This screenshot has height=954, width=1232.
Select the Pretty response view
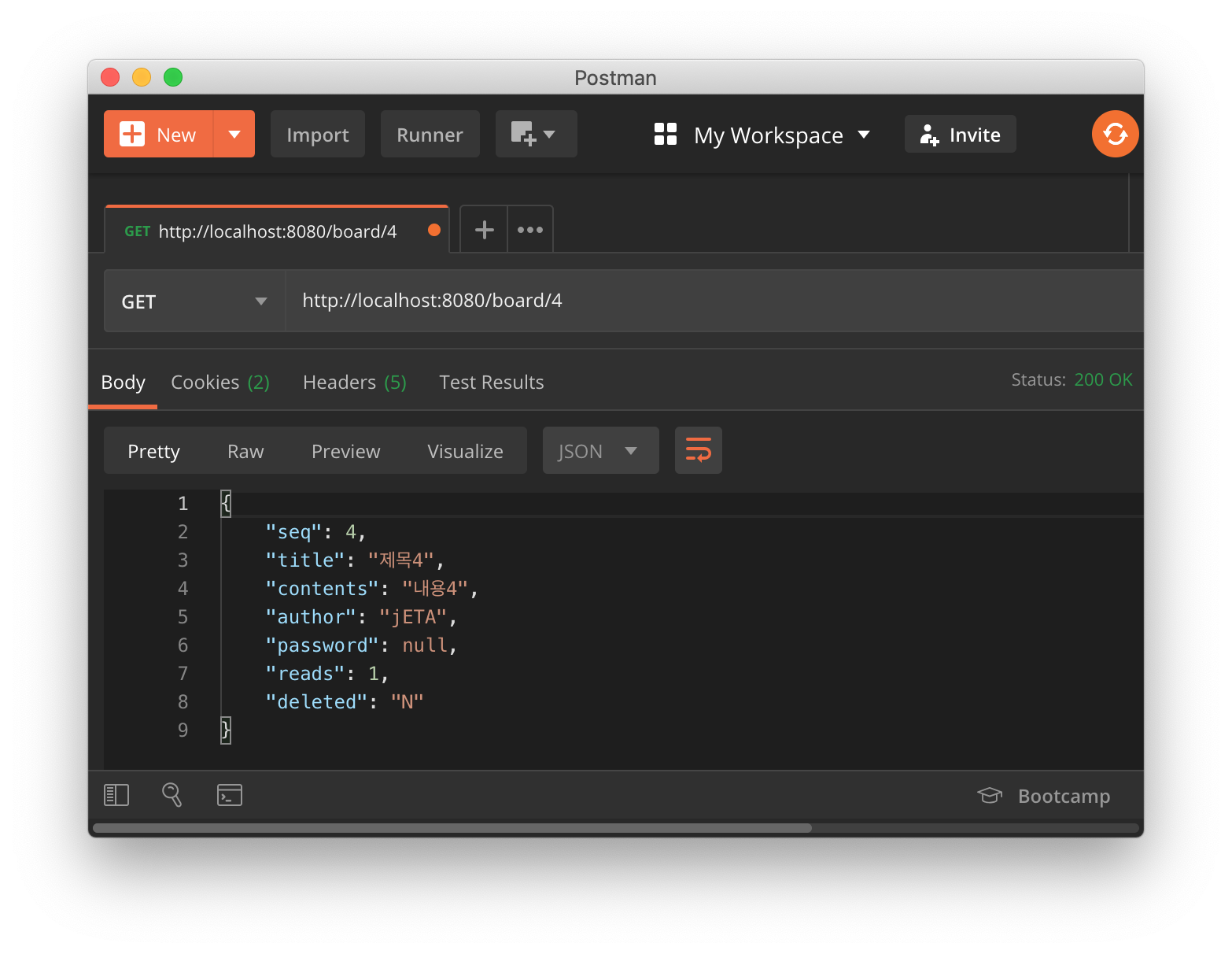153,451
